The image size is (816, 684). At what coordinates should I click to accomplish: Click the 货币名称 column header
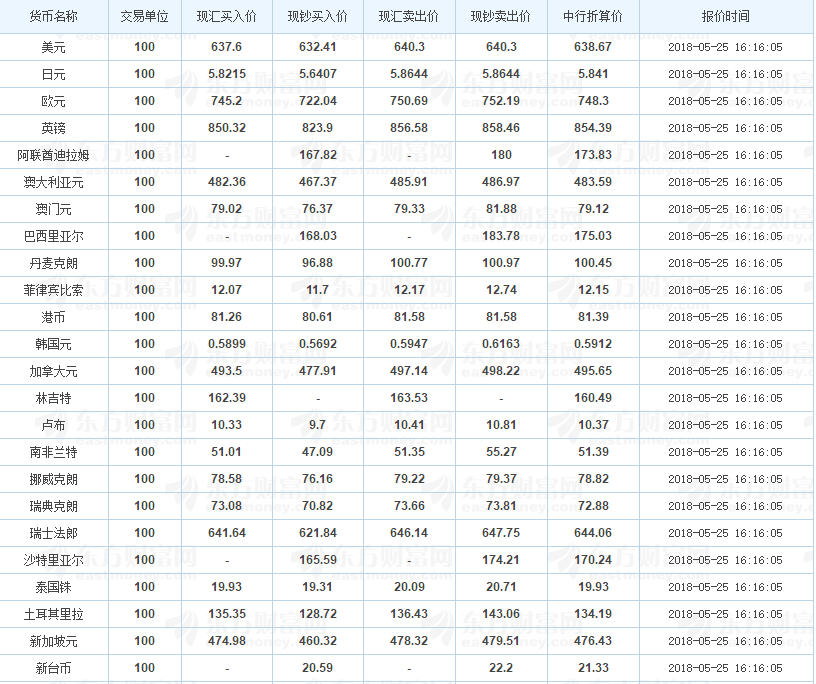tap(54, 17)
